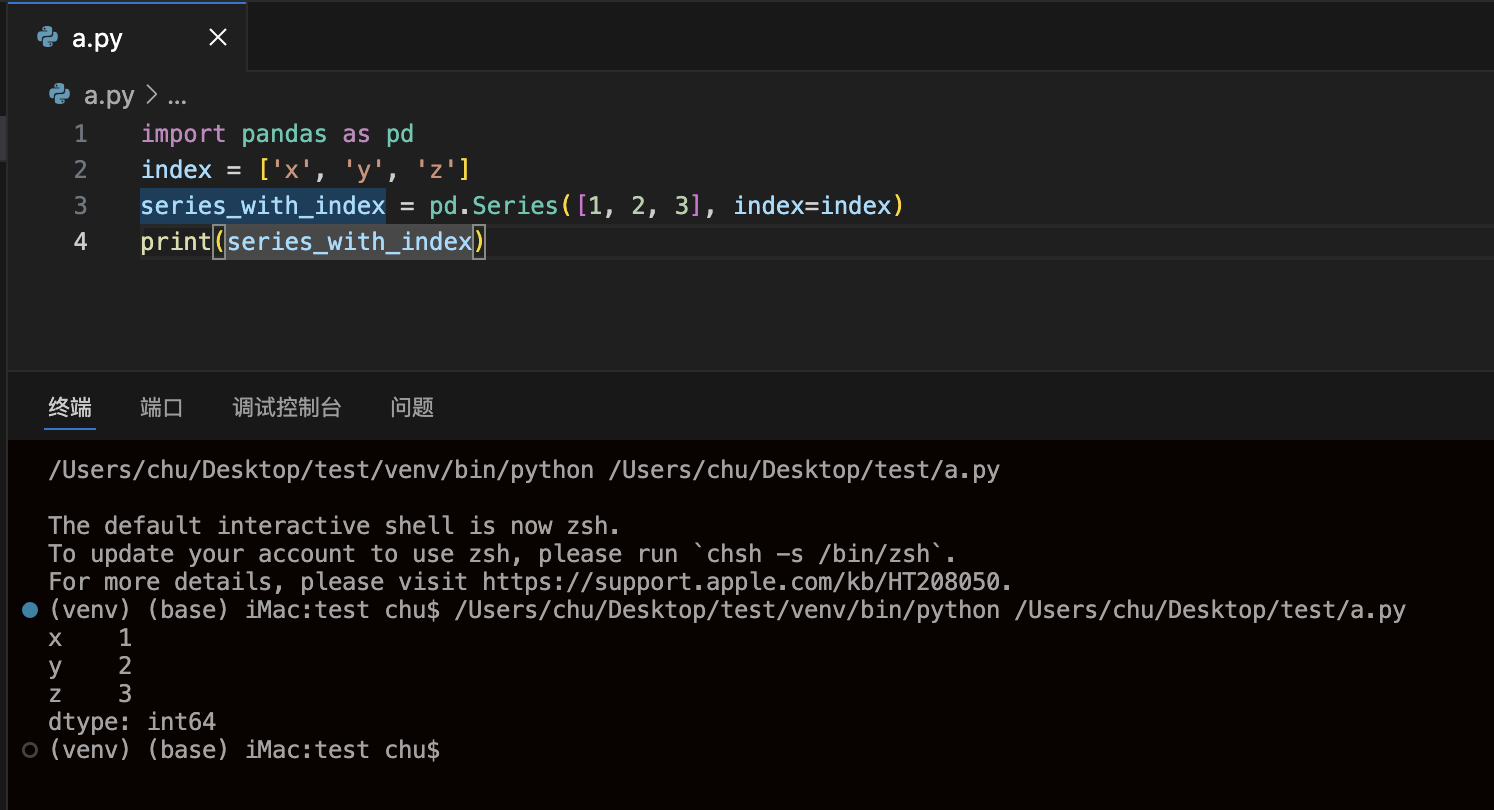Show the 问题 panel tab
The height and width of the screenshot is (810, 1494).
[412, 407]
